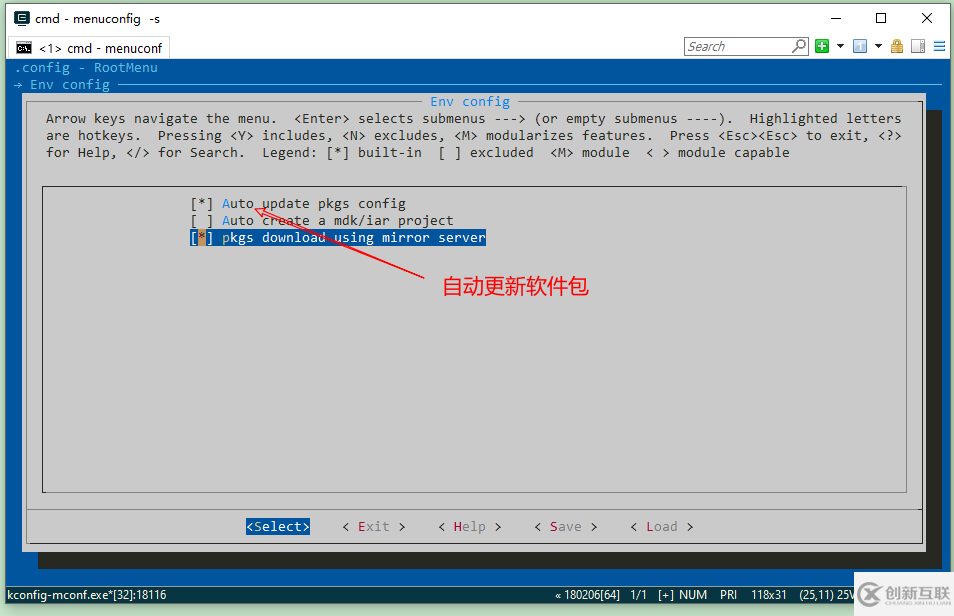Click the lock console icon in toolbar
This screenshot has height=616, width=954.
pyautogui.click(x=897, y=46)
